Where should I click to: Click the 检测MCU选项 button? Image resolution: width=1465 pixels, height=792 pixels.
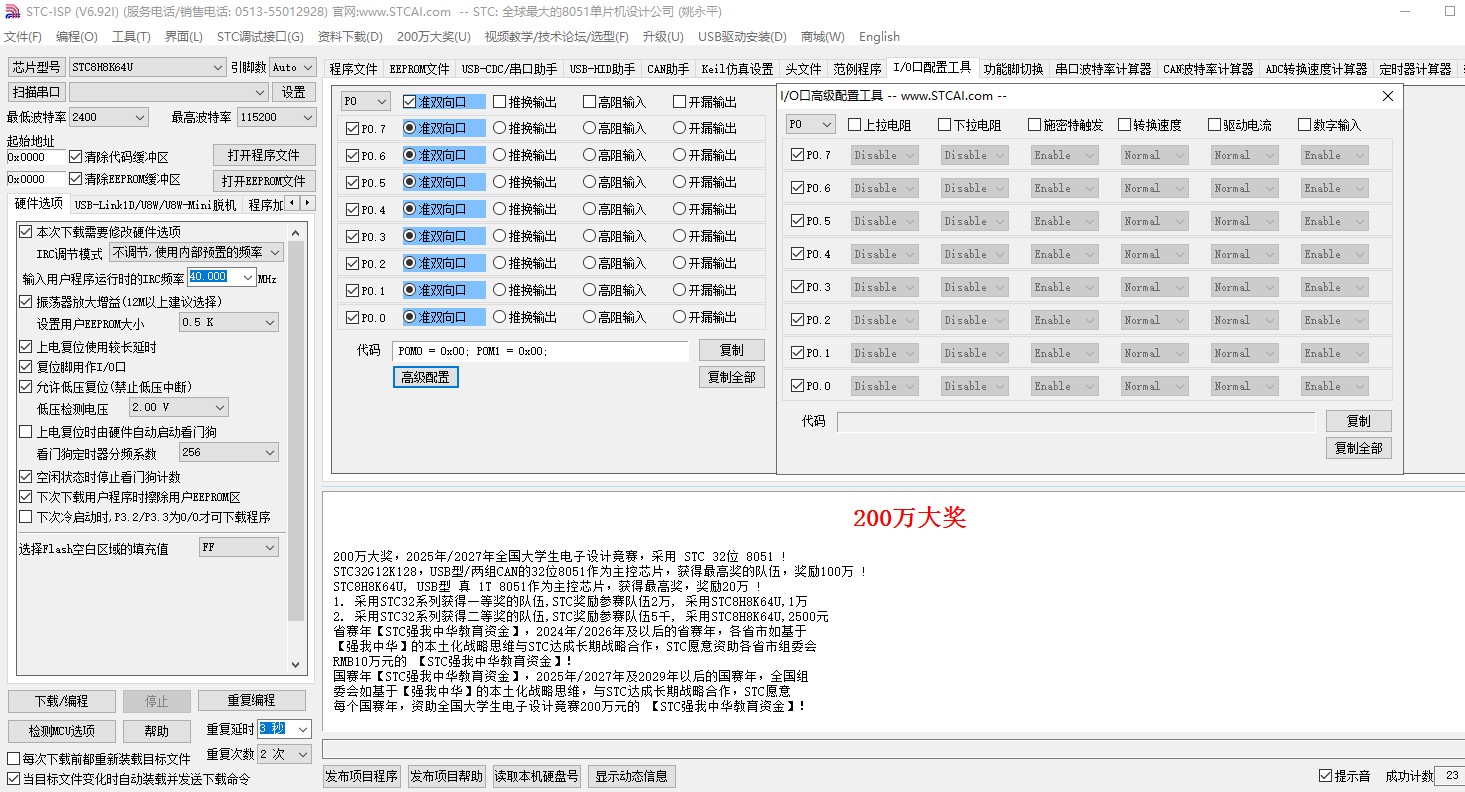pos(61,731)
